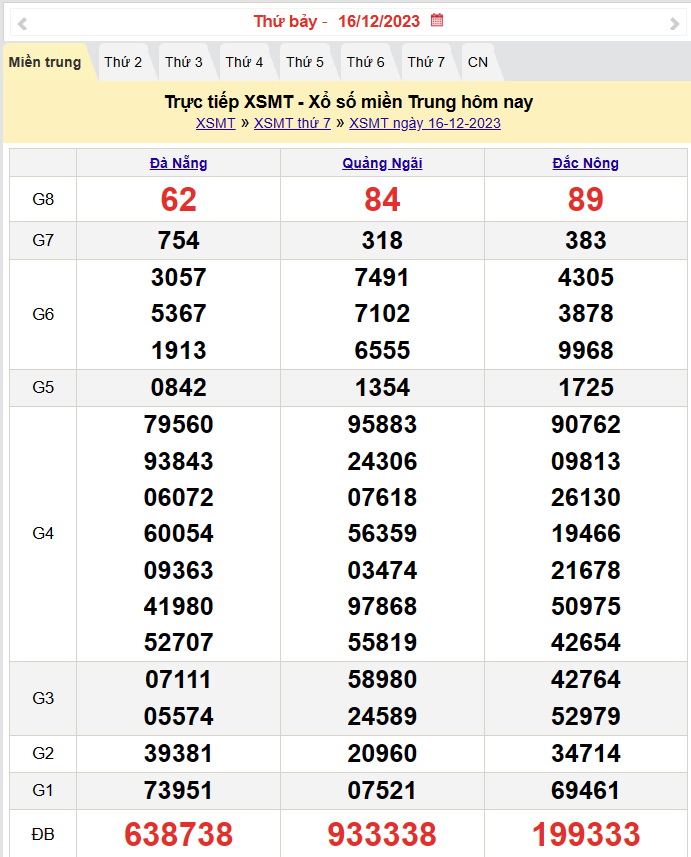Switch to the CN tab

tap(478, 62)
